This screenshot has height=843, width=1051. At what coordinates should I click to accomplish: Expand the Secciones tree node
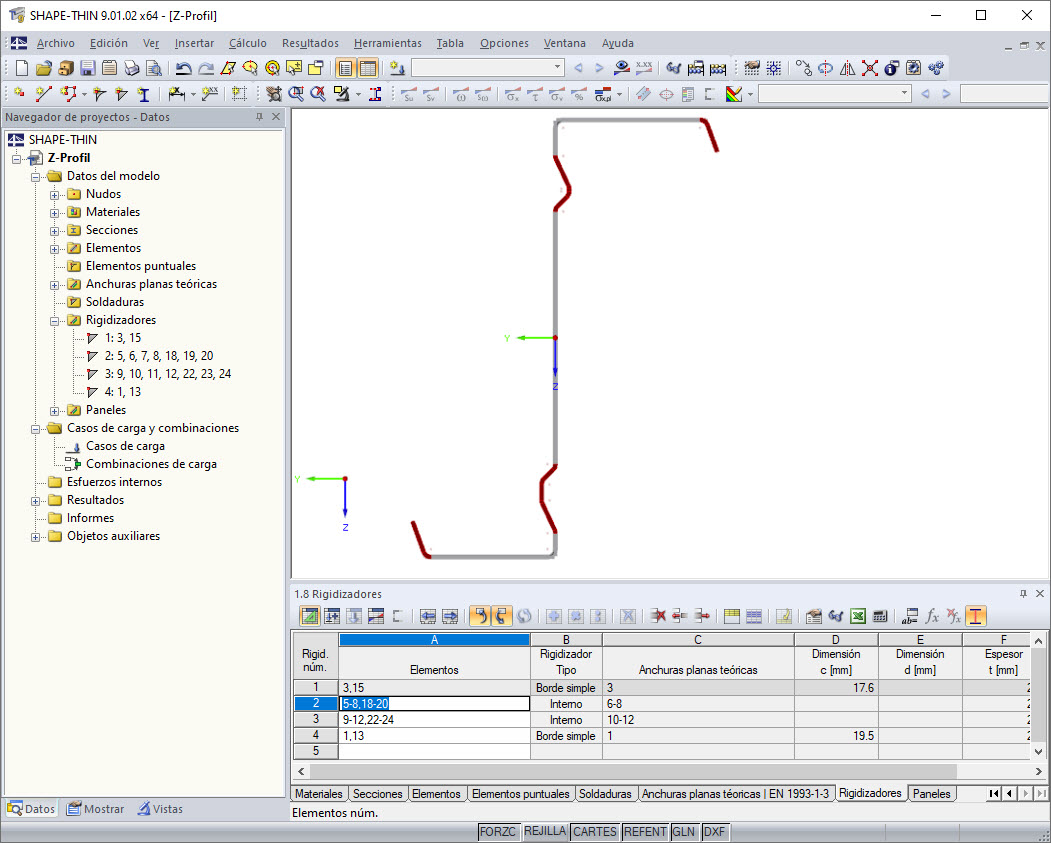[54, 231]
